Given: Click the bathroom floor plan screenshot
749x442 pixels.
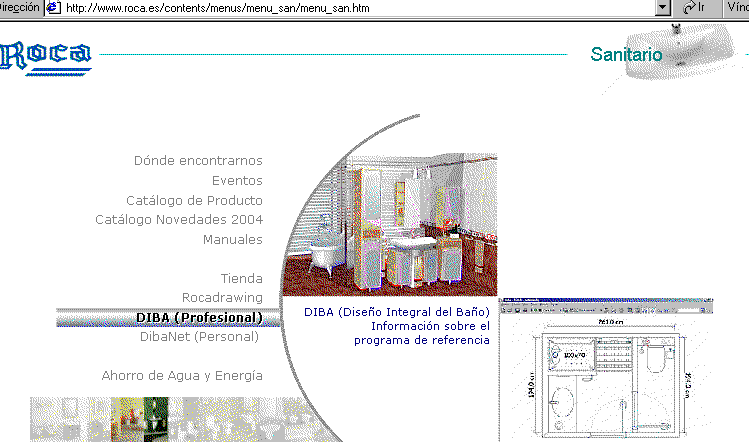Looking at the screenshot, I should (606, 370).
